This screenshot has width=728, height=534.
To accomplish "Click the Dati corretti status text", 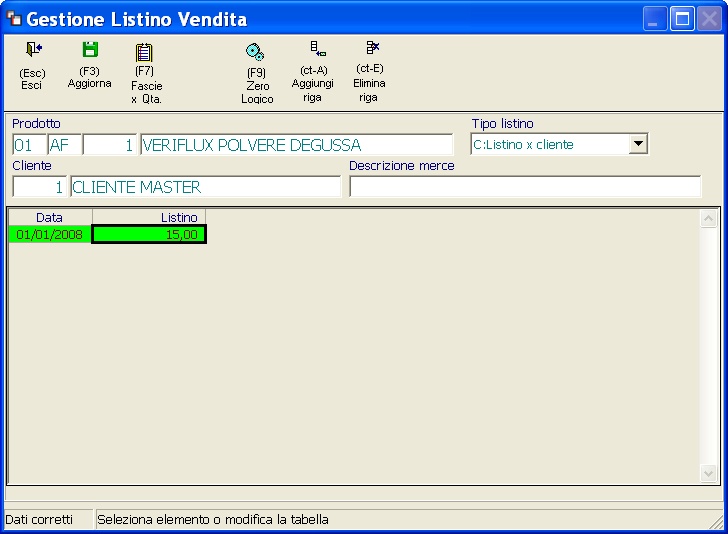I will pos(39,519).
